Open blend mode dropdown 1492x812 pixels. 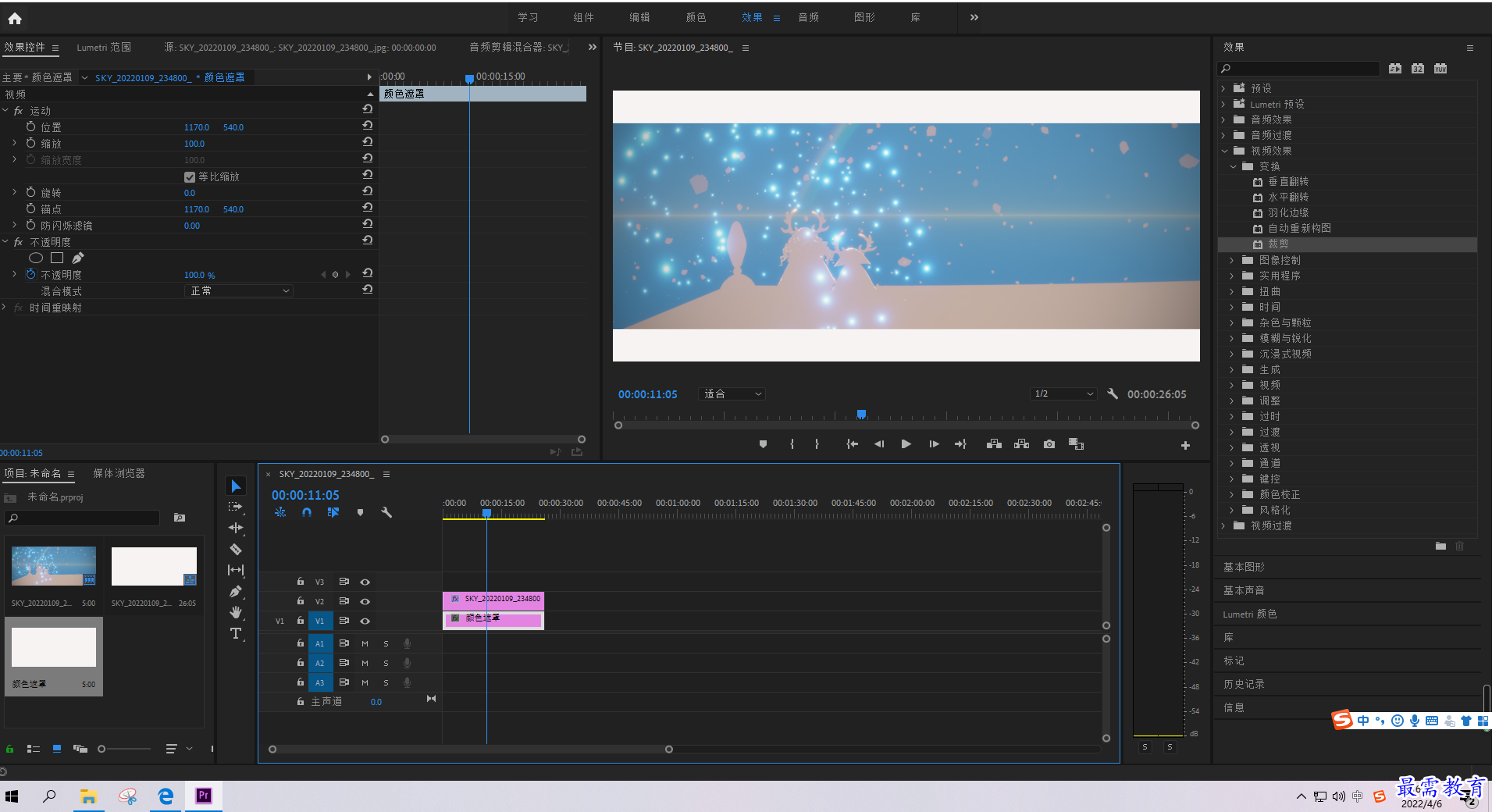coord(238,290)
